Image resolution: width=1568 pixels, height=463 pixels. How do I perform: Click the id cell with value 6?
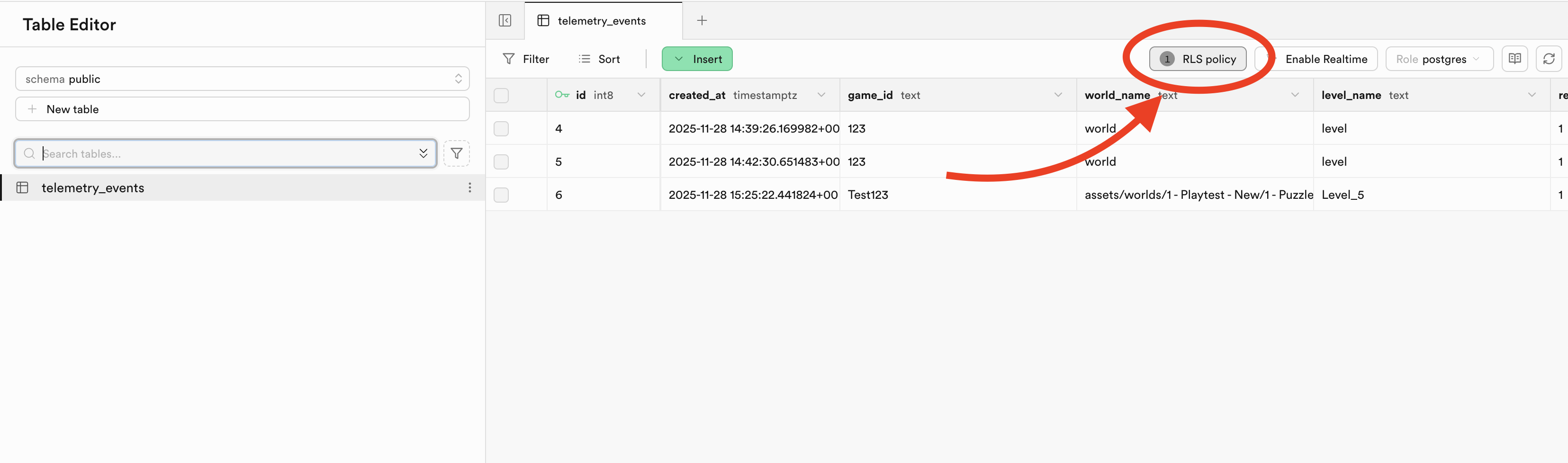coord(603,195)
